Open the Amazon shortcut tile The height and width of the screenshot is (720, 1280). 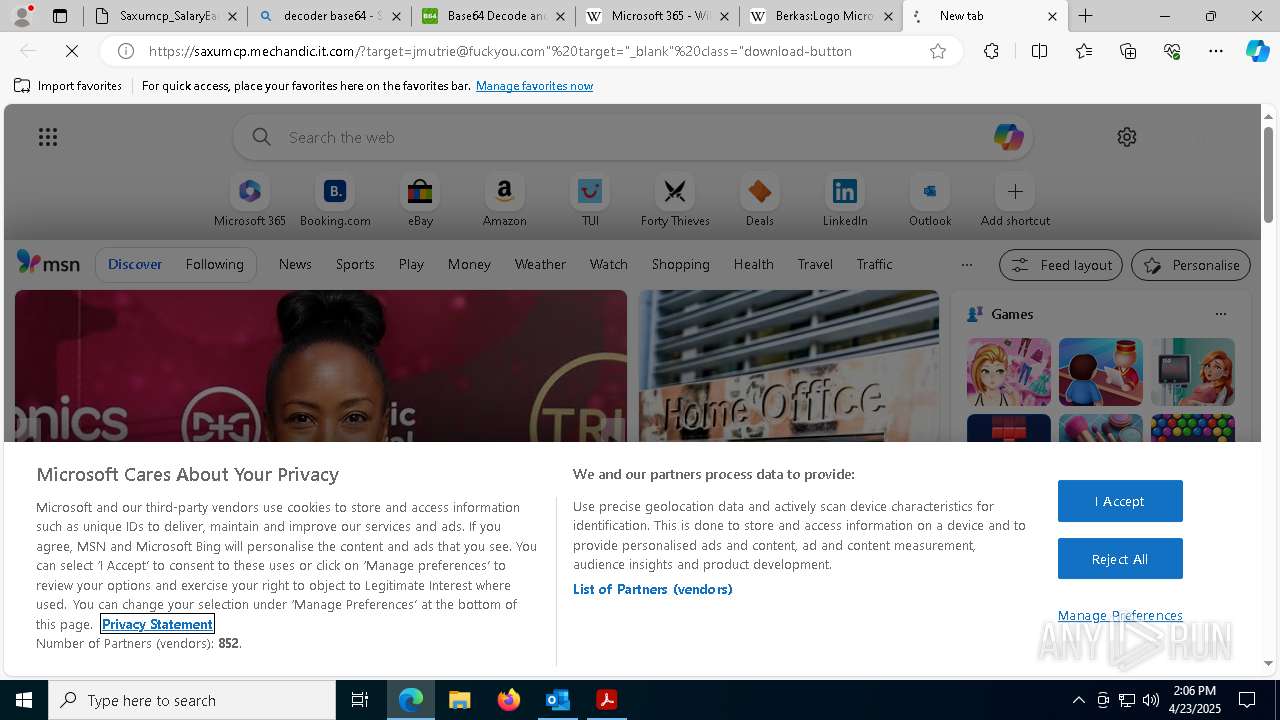click(x=504, y=200)
